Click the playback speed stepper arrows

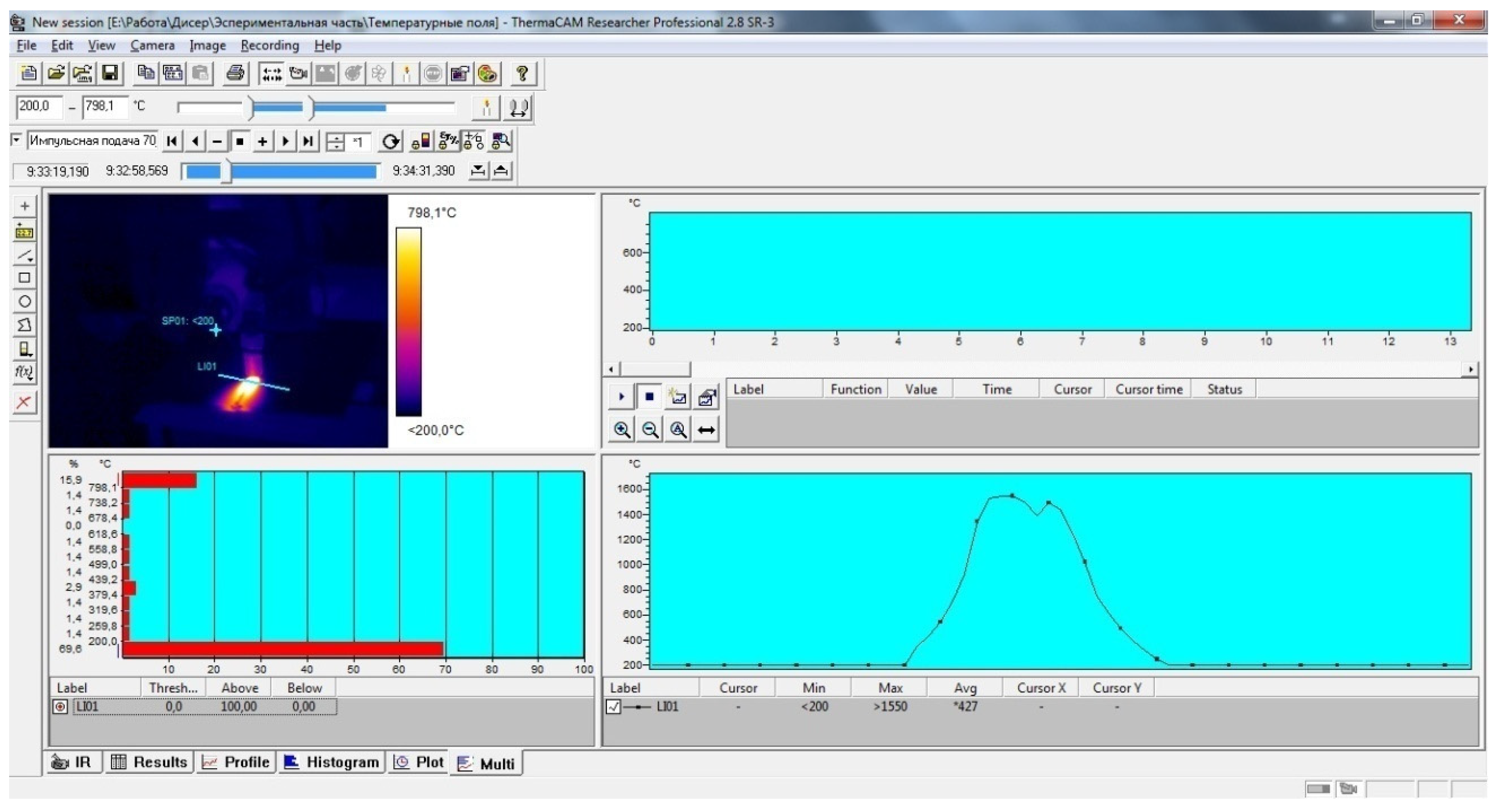coord(336,142)
